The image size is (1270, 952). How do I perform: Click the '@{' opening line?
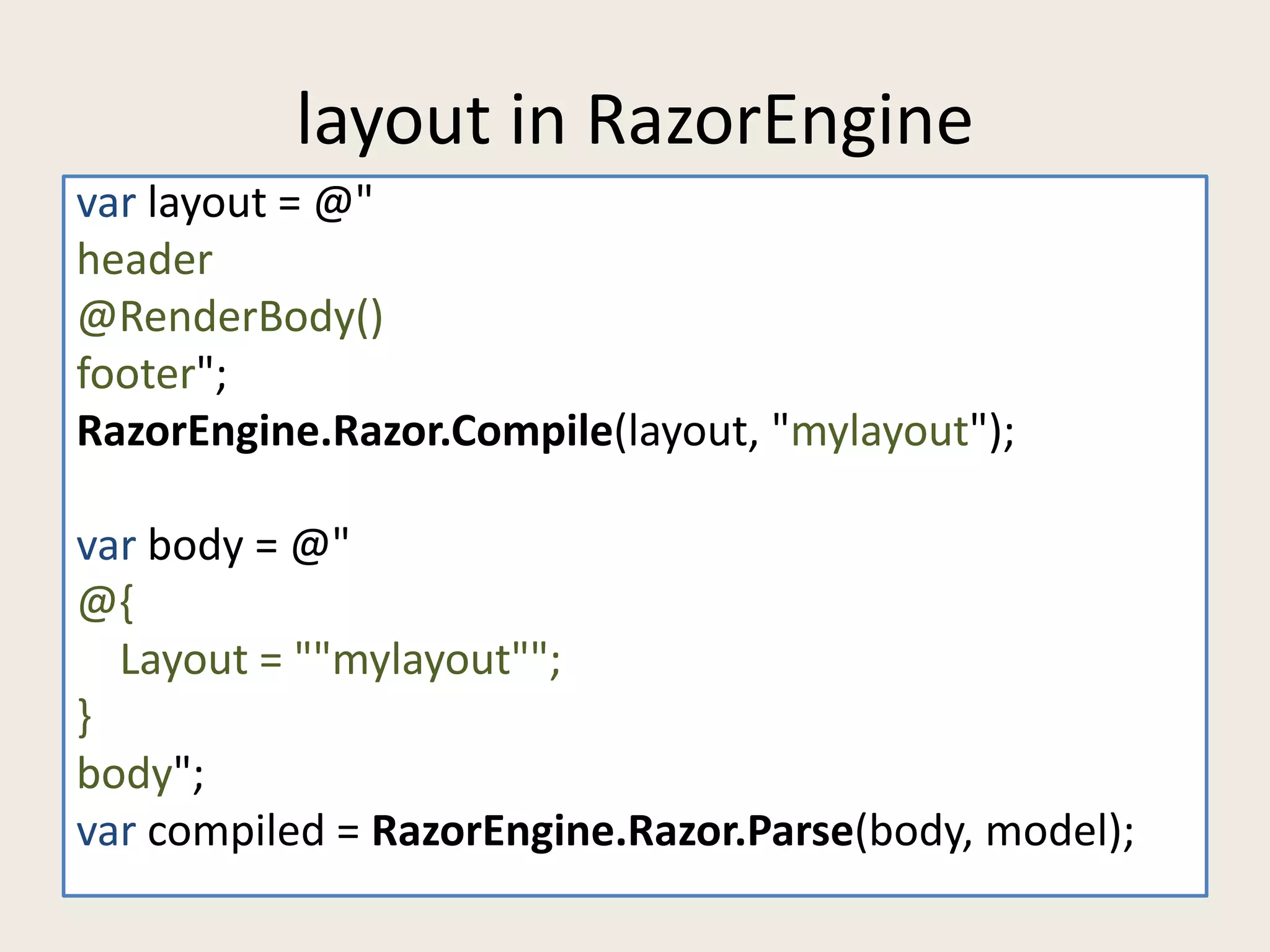[105, 603]
